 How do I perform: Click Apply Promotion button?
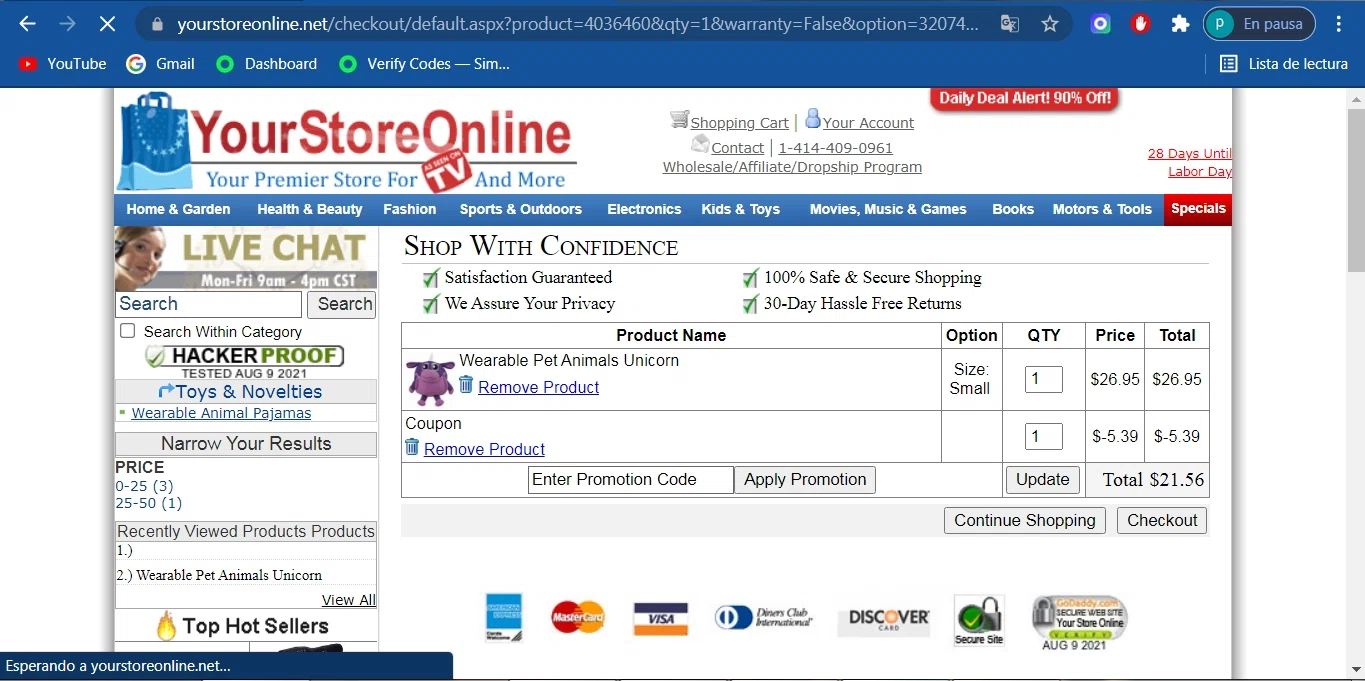click(805, 480)
